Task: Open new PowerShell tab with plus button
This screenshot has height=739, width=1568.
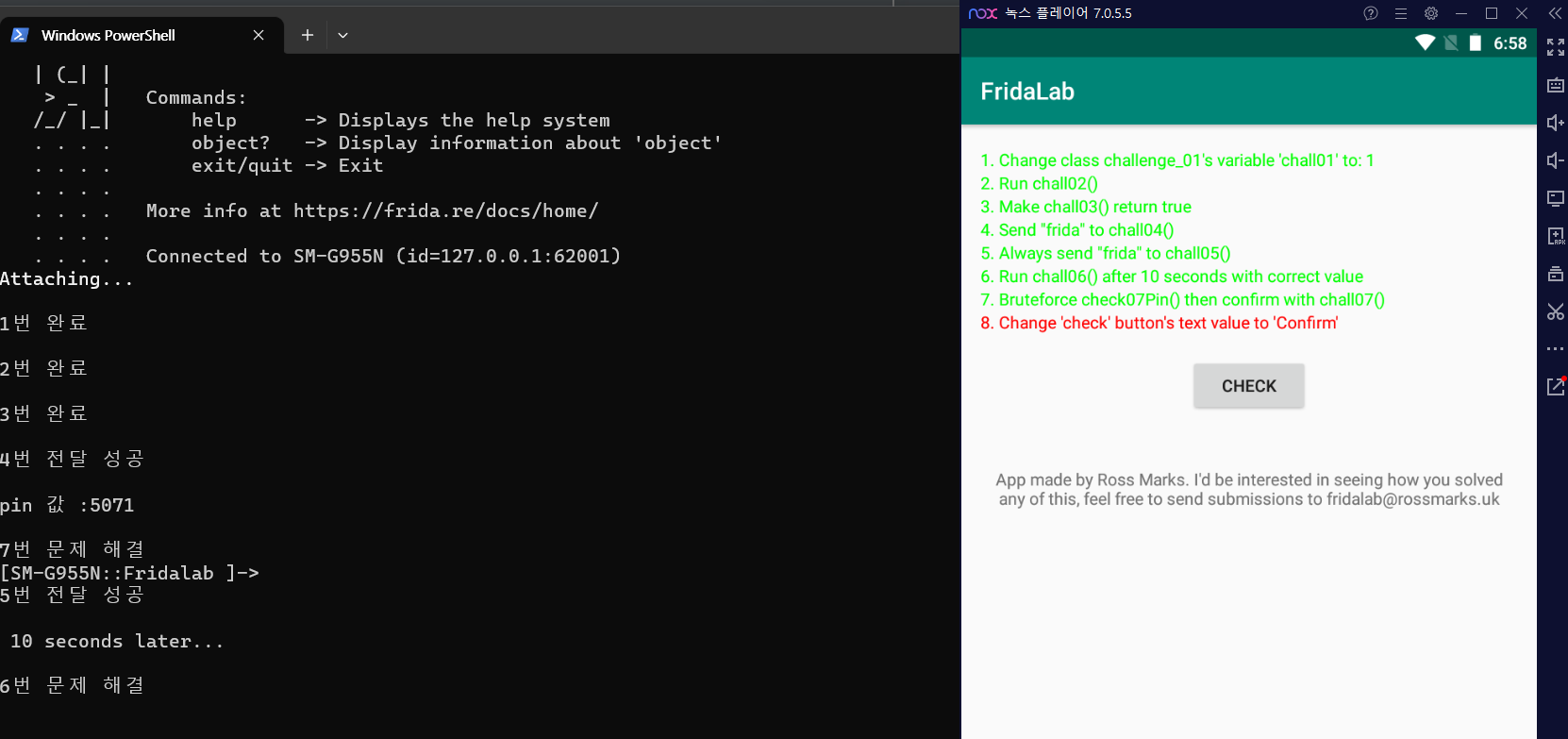Action: (x=308, y=35)
